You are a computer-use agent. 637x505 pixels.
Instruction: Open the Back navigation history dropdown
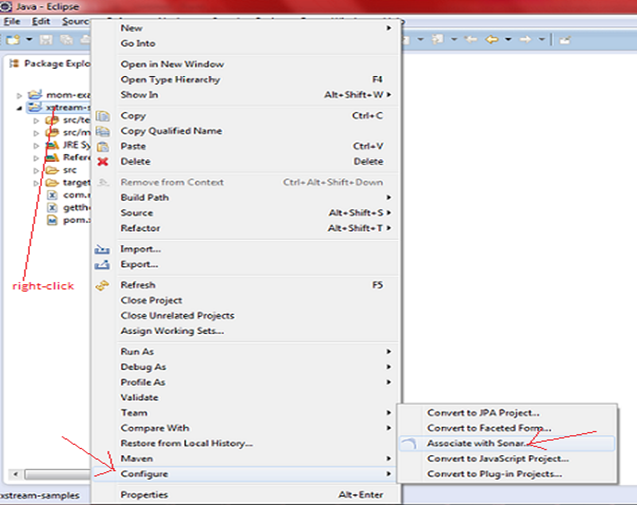click(x=508, y=40)
